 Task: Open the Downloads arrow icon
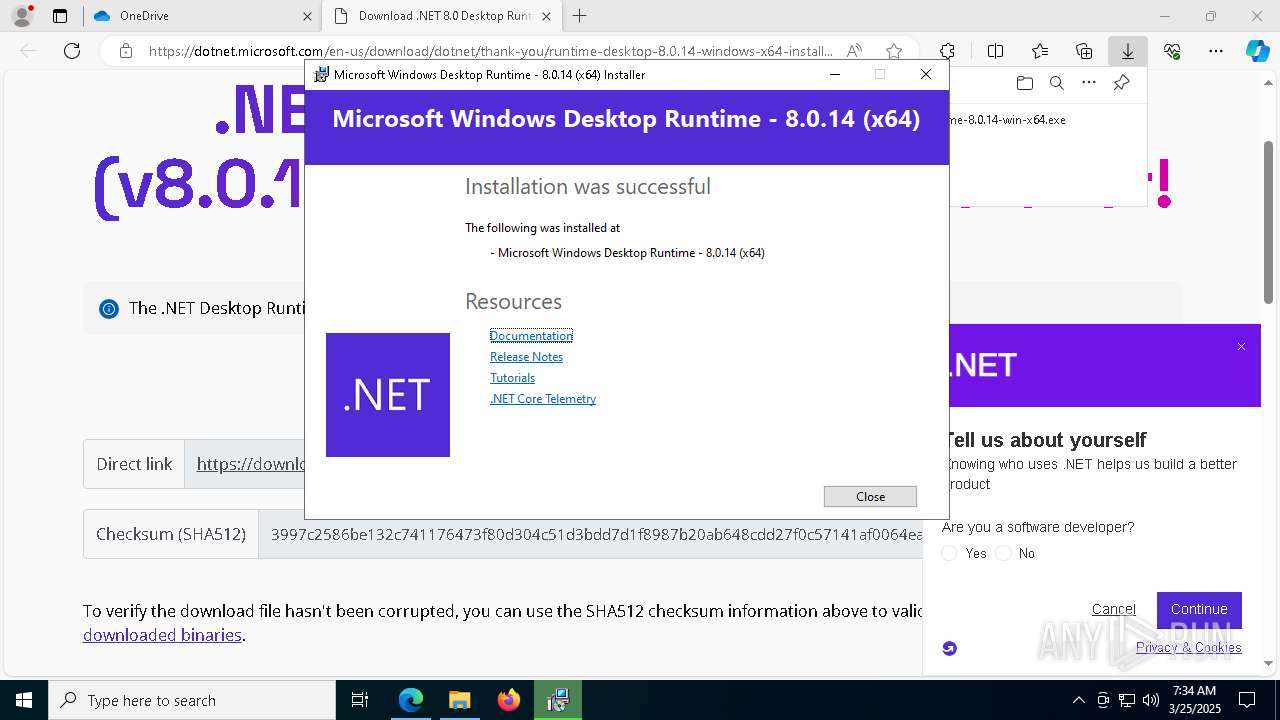click(x=1128, y=51)
